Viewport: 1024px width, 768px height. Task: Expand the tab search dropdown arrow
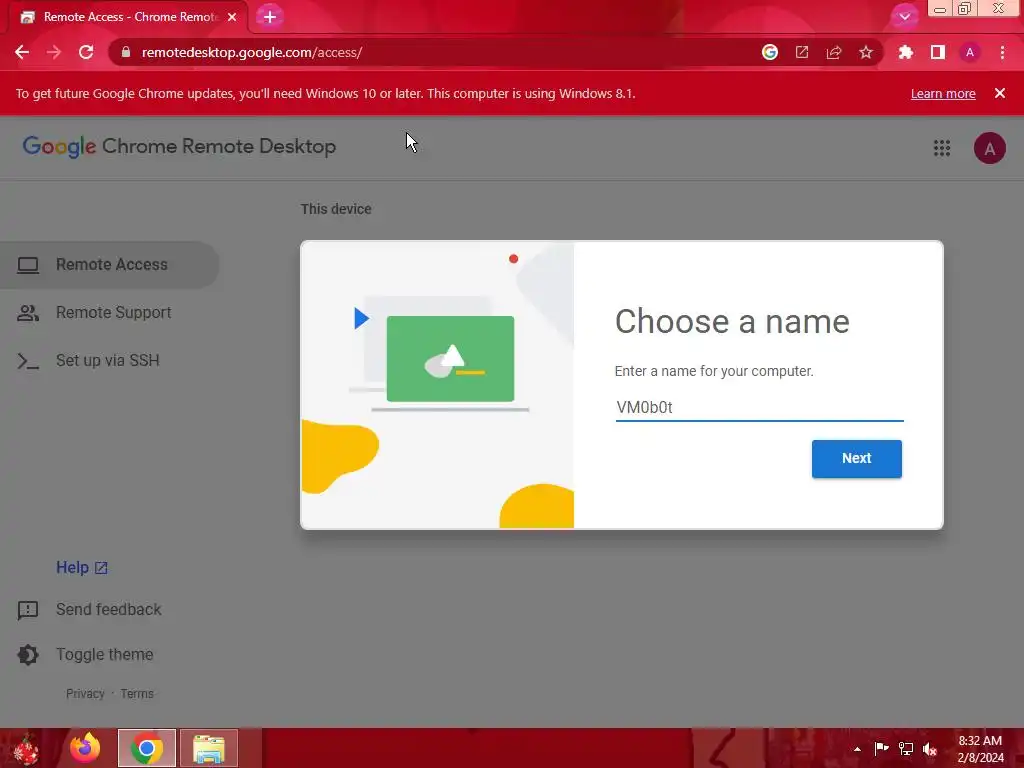click(904, 17)
